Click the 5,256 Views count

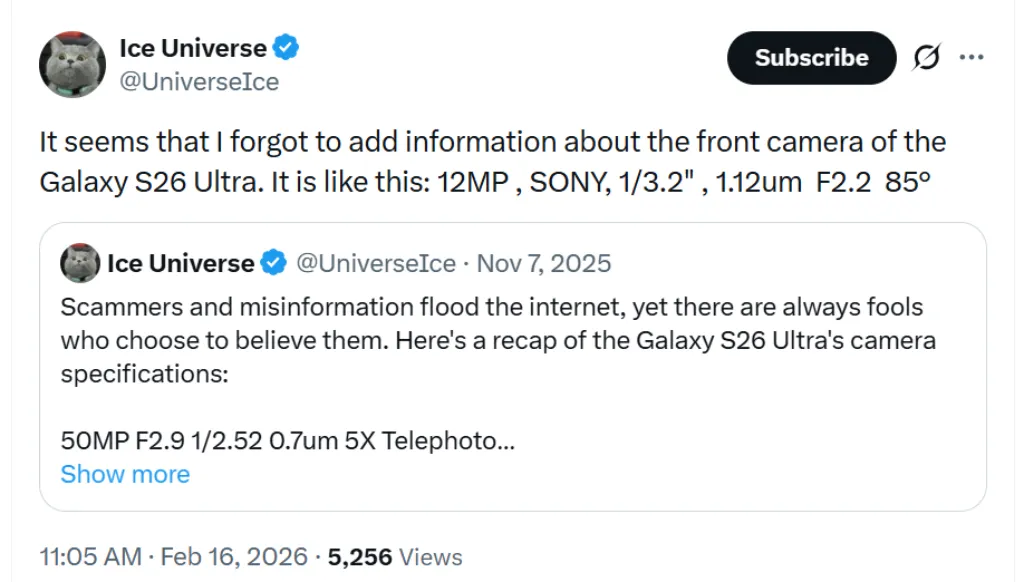click(394, 556)
